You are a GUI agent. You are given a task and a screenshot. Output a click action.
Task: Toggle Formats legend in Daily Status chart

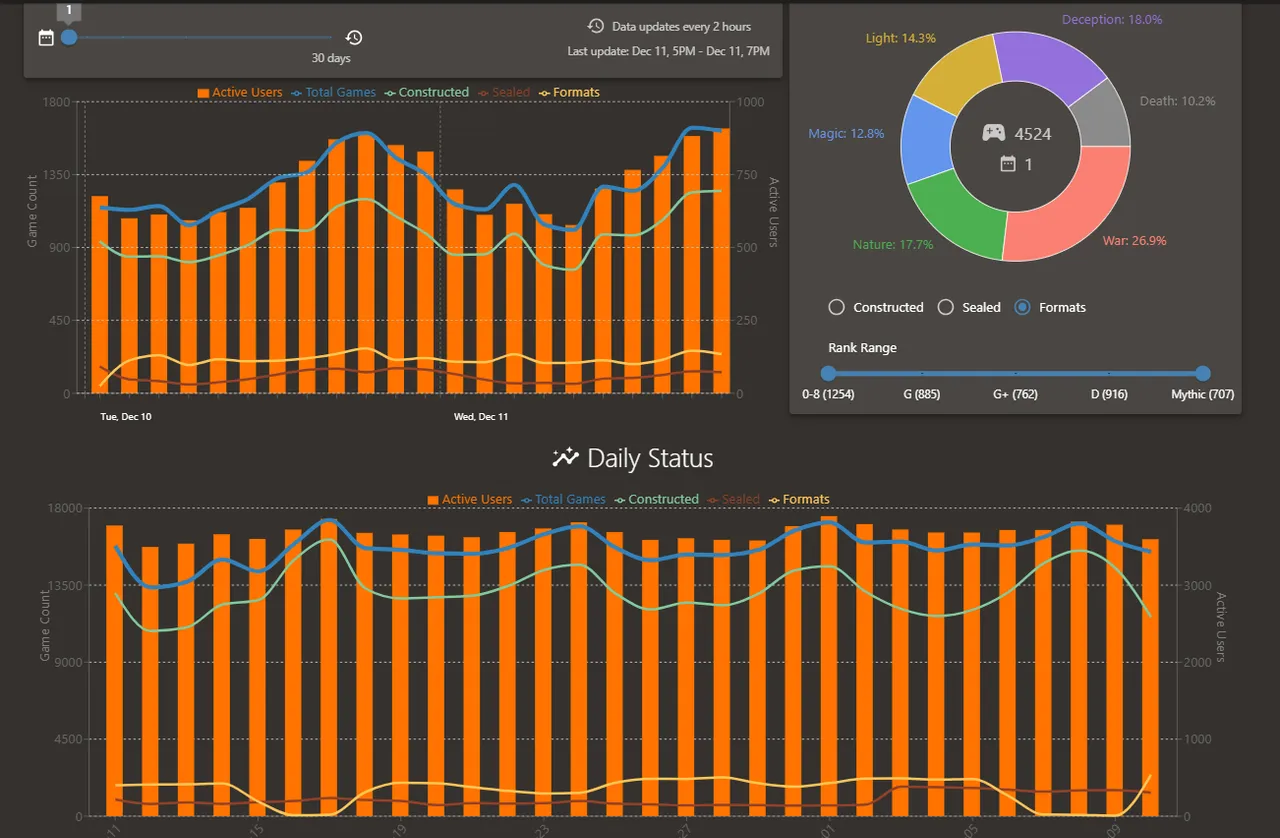[799, 499]
